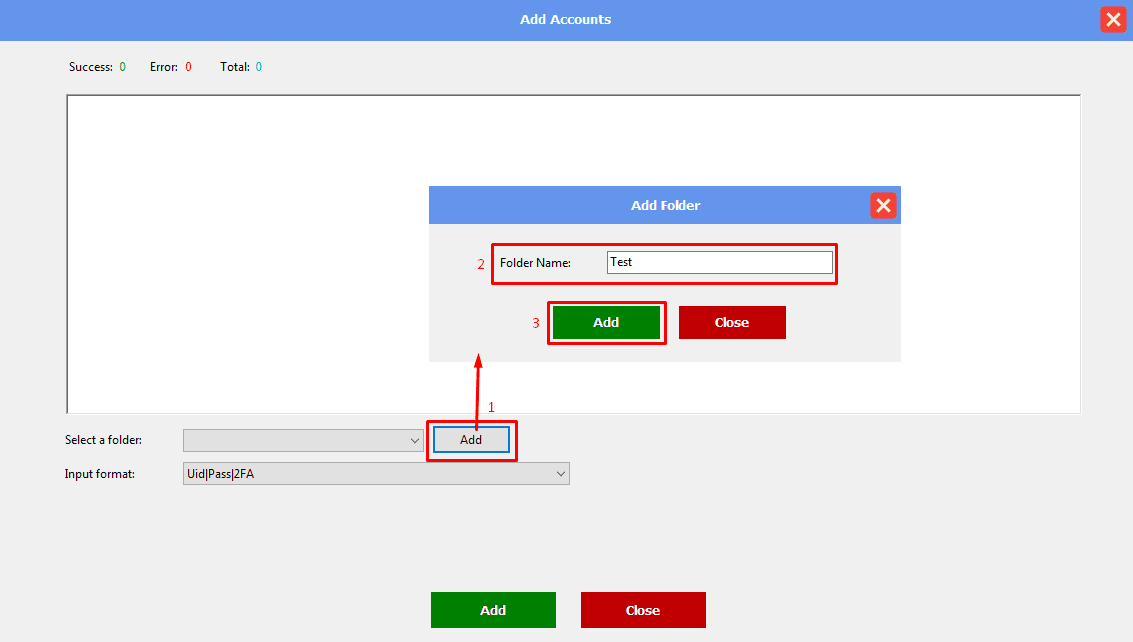The image size is (1133, 642).
Task: Expand Input format list via its chevron arrow
Action: pos(561,474)
